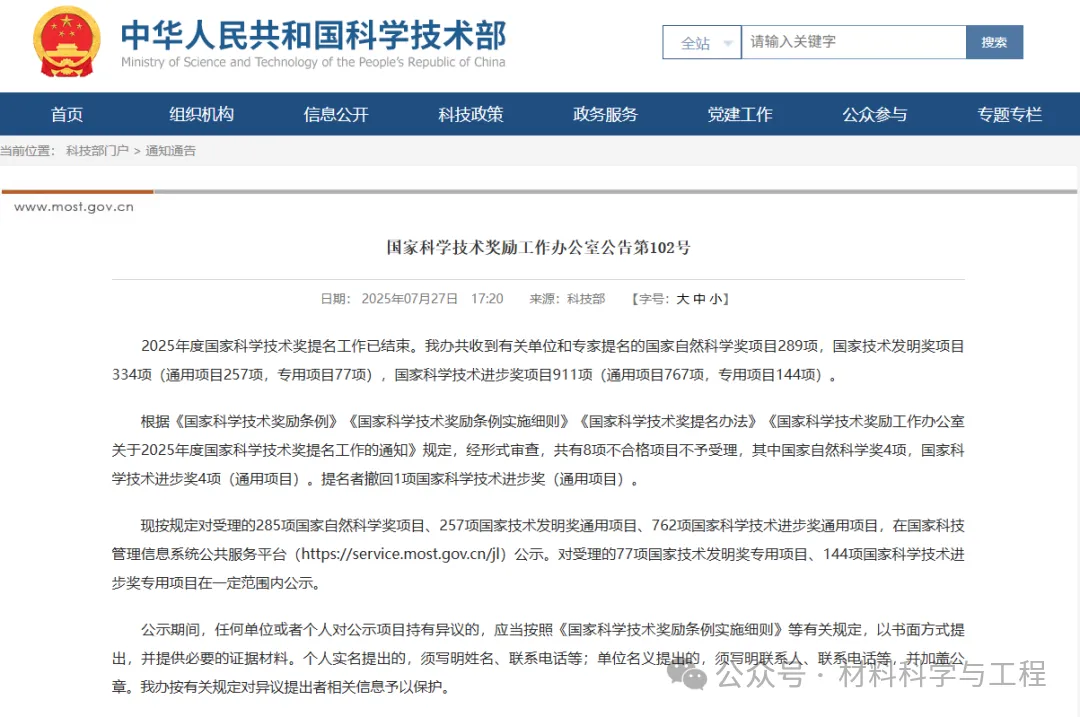This screenshot has height=717, width=1080.
Task: Click the national emblem logo
Action: point(67,42)
